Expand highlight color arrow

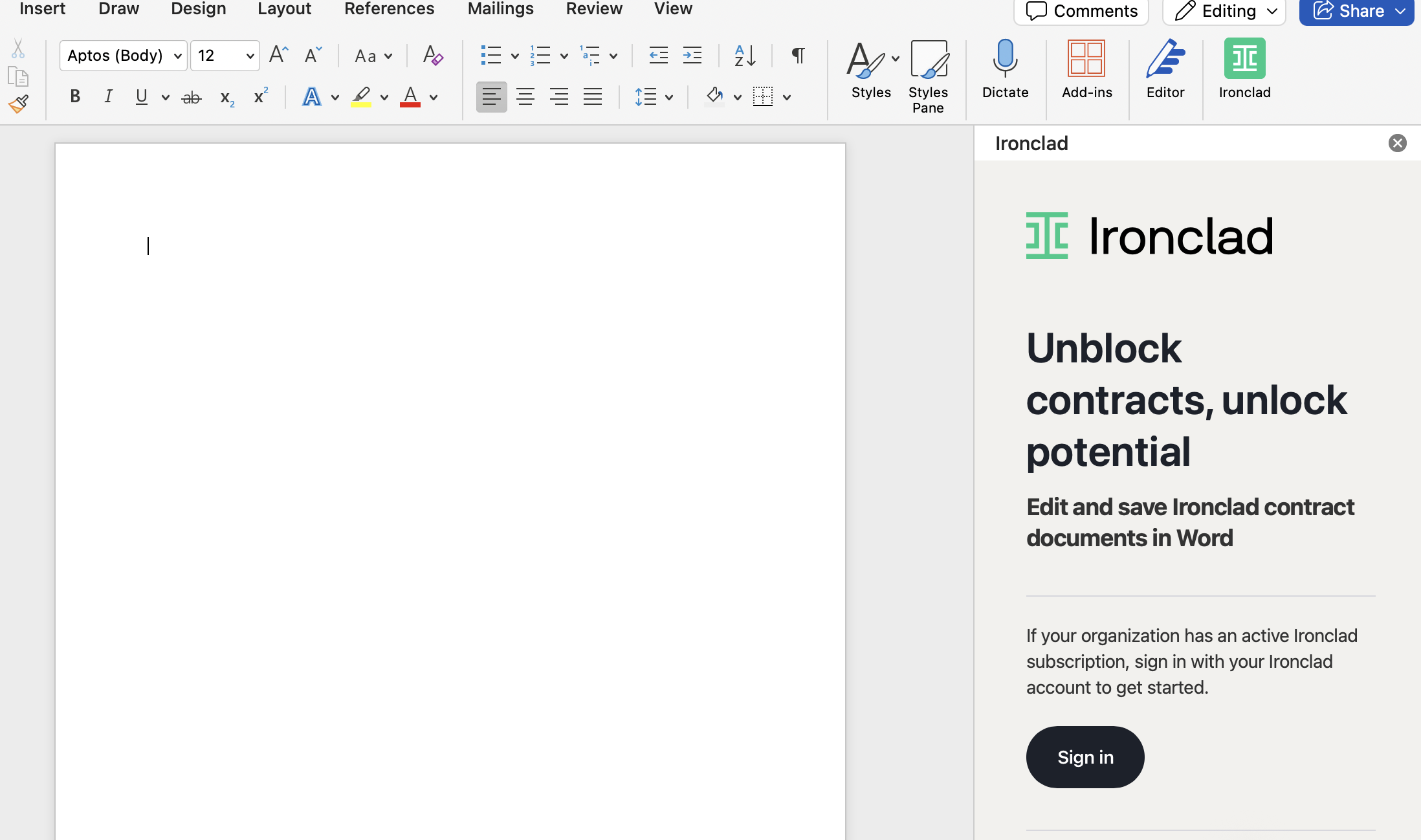(x=384, y=98)
